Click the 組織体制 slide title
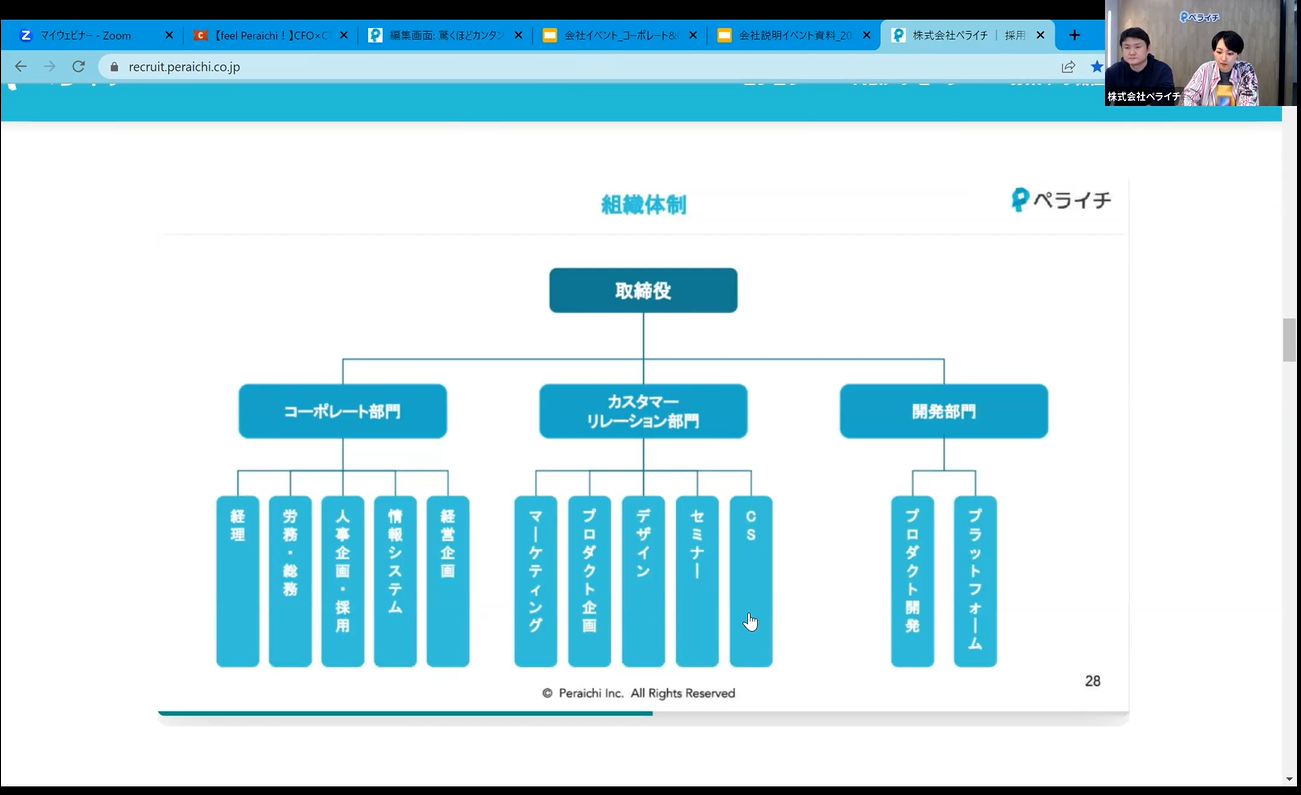The height and width of the screenshot is (795, 1301). (643, 205)
